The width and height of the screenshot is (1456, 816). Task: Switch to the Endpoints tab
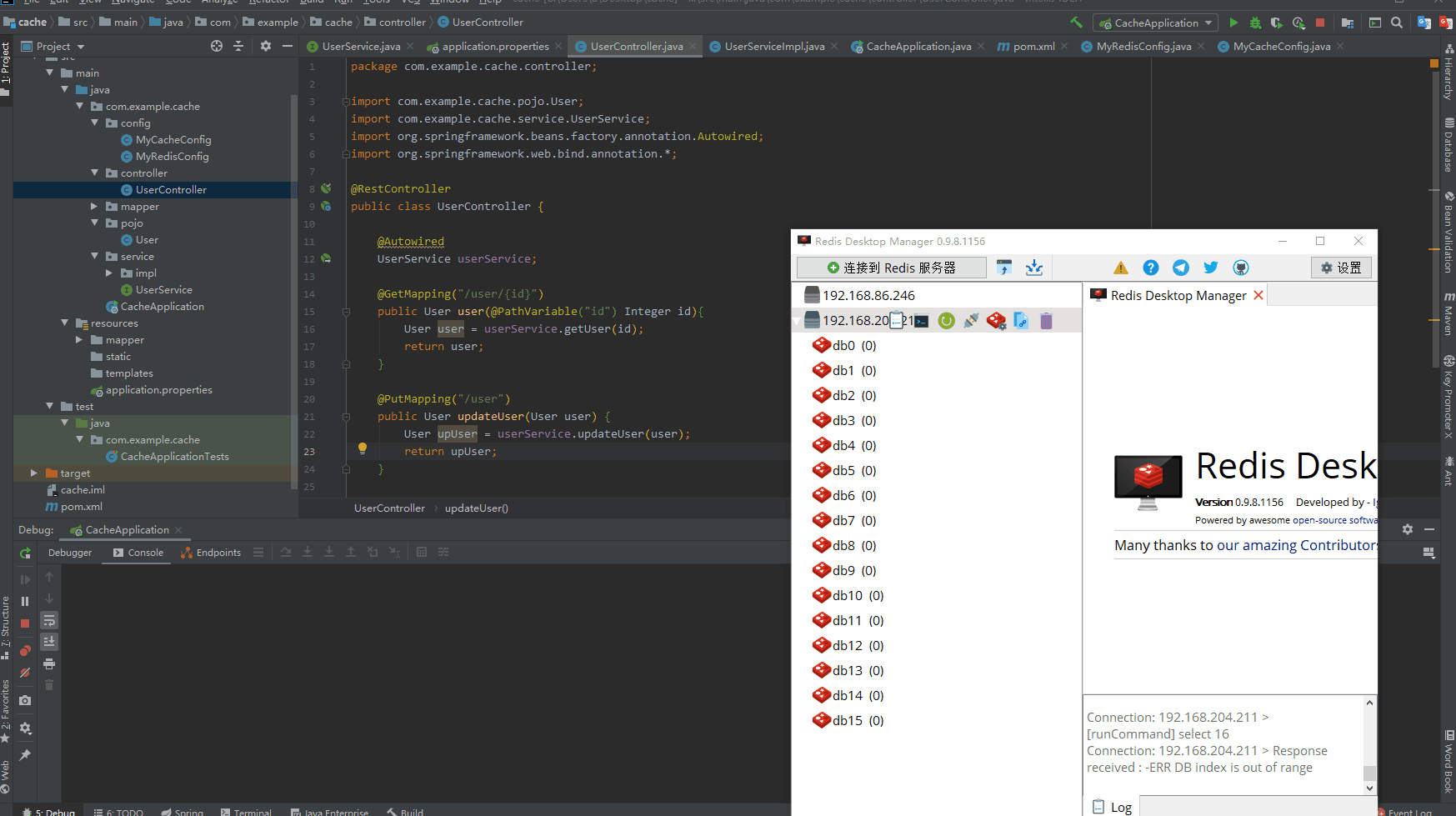point(211,553)
